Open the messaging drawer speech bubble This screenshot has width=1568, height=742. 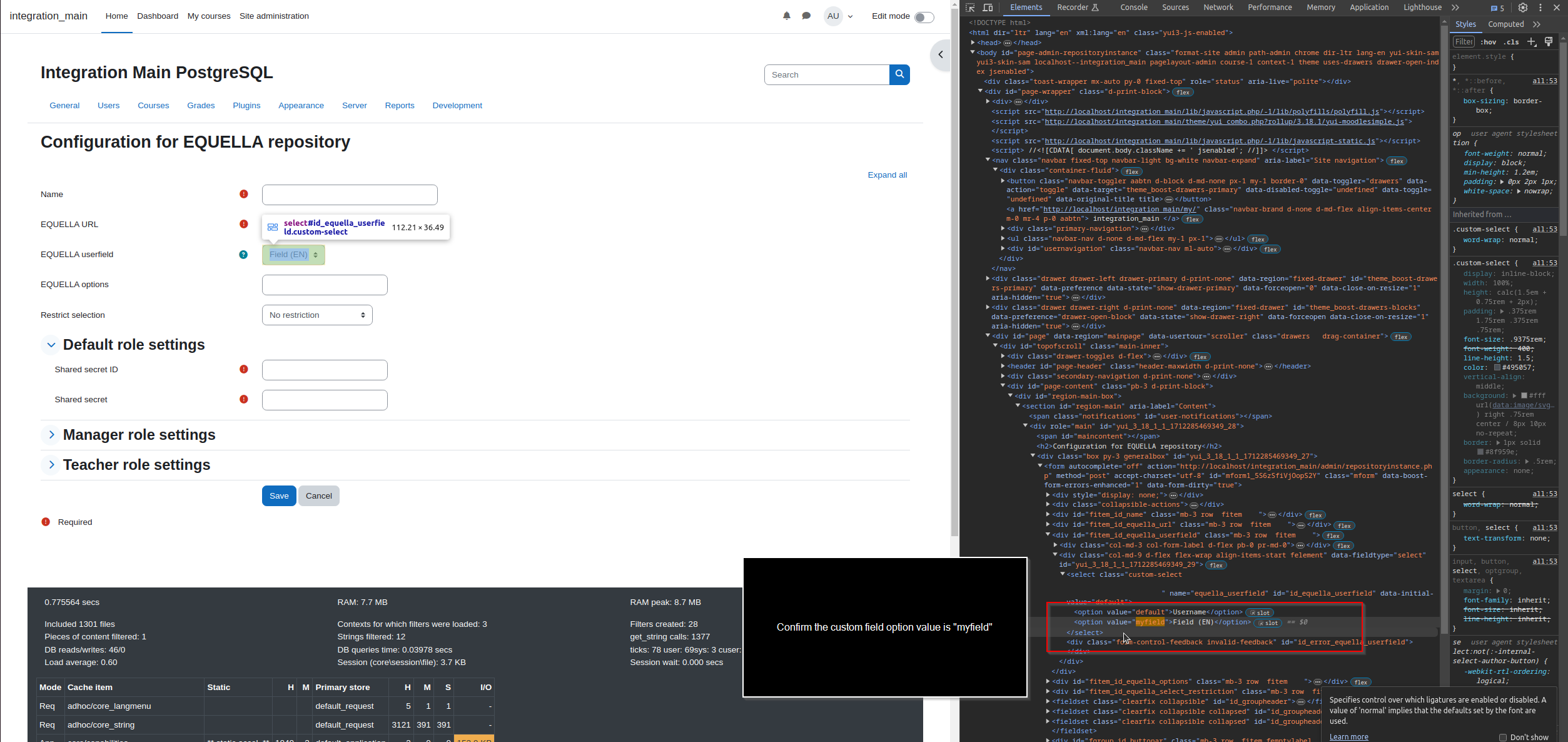click(x=806, y=16)
